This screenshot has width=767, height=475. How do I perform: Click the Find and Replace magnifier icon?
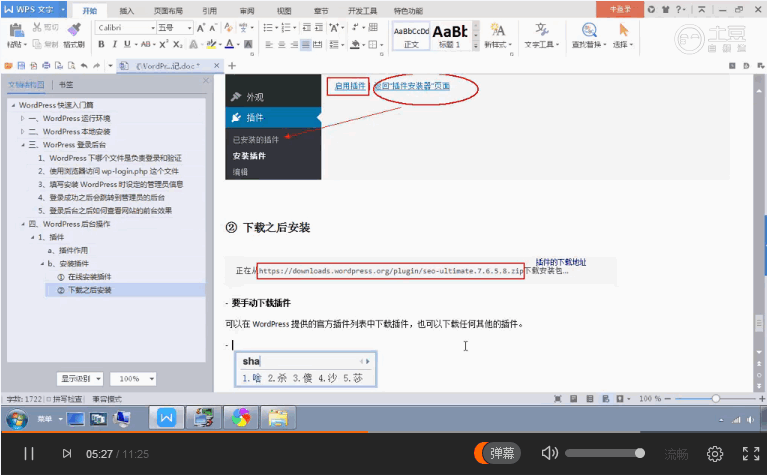(x=589, y=30)
